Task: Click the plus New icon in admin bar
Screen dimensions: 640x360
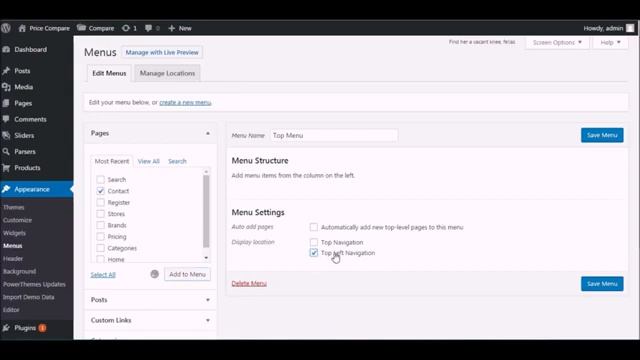Action: coord(171,28)
